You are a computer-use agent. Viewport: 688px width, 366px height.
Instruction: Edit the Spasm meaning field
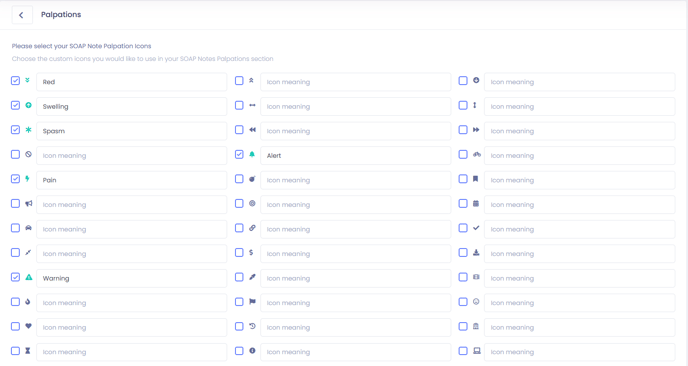click(x=132, y=131)
